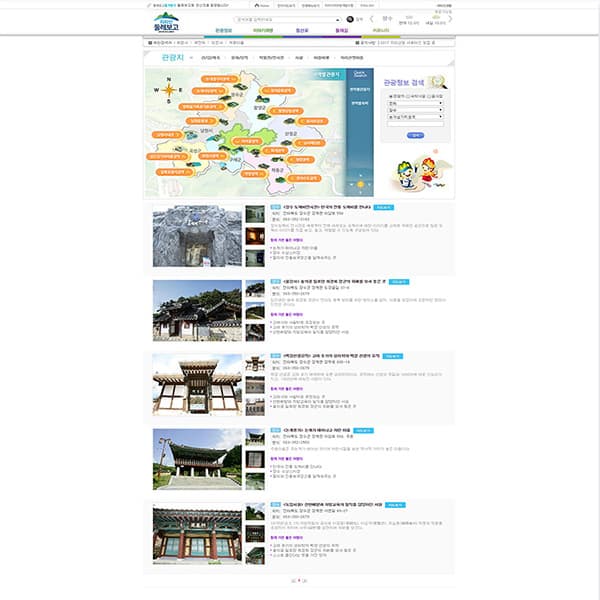
Task: Click the cyan button on the white-walled gate listing
Action: [x=393, y=356]
